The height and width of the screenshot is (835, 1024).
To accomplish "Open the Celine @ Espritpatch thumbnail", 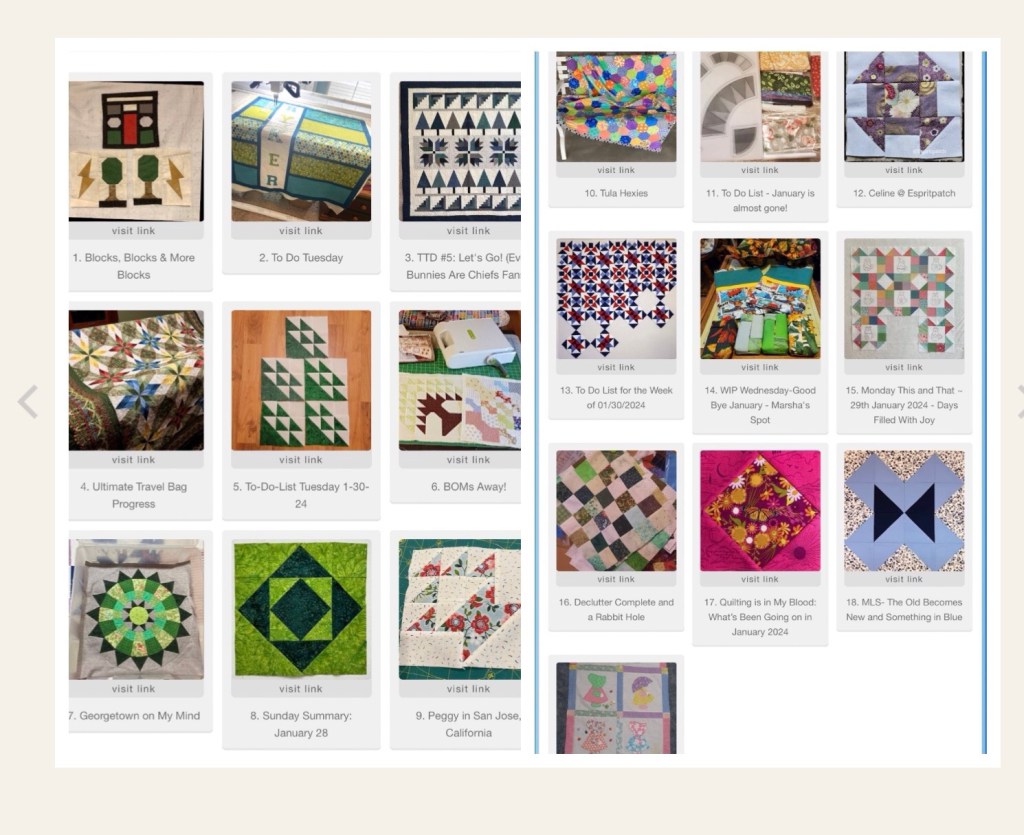I will [x=904, y=106].
